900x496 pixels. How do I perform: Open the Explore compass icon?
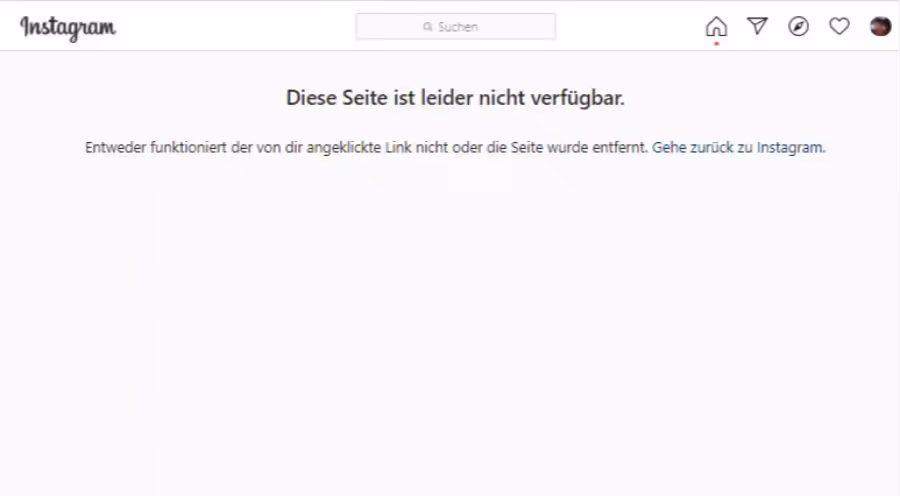click(798, 26)
